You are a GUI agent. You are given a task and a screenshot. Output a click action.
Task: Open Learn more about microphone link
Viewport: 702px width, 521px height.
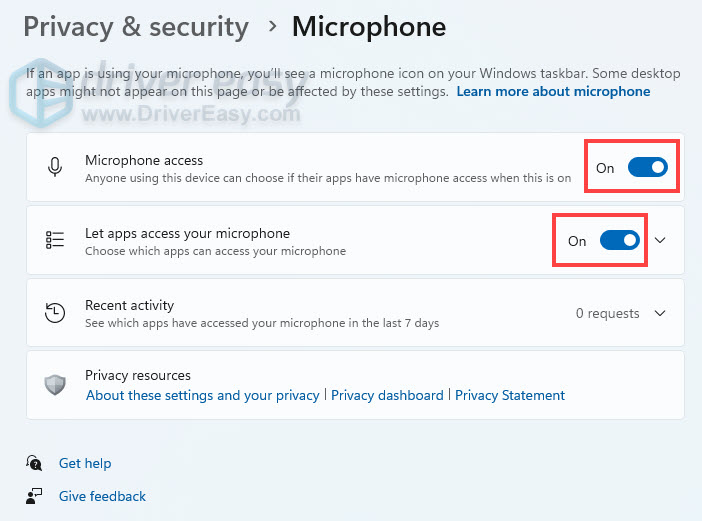(553, 91)
